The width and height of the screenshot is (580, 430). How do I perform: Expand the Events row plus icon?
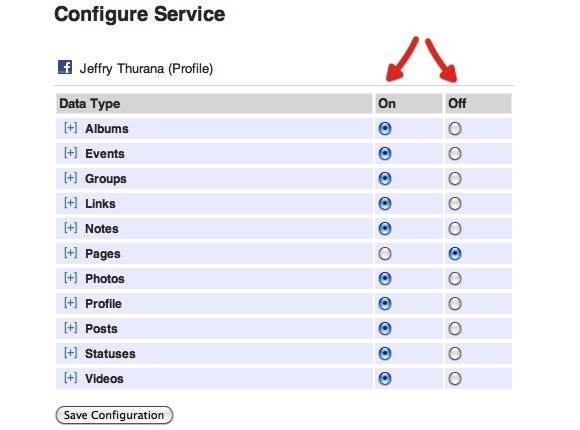pyautogui.click(x=70, y=153)
